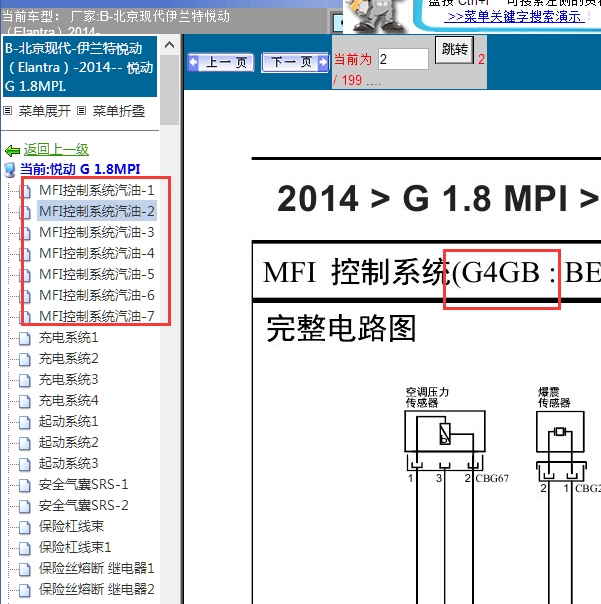
Task: Click document icon beside 安全气囊SRS-1
Action: pyautogui.click(x=25, y=486)
